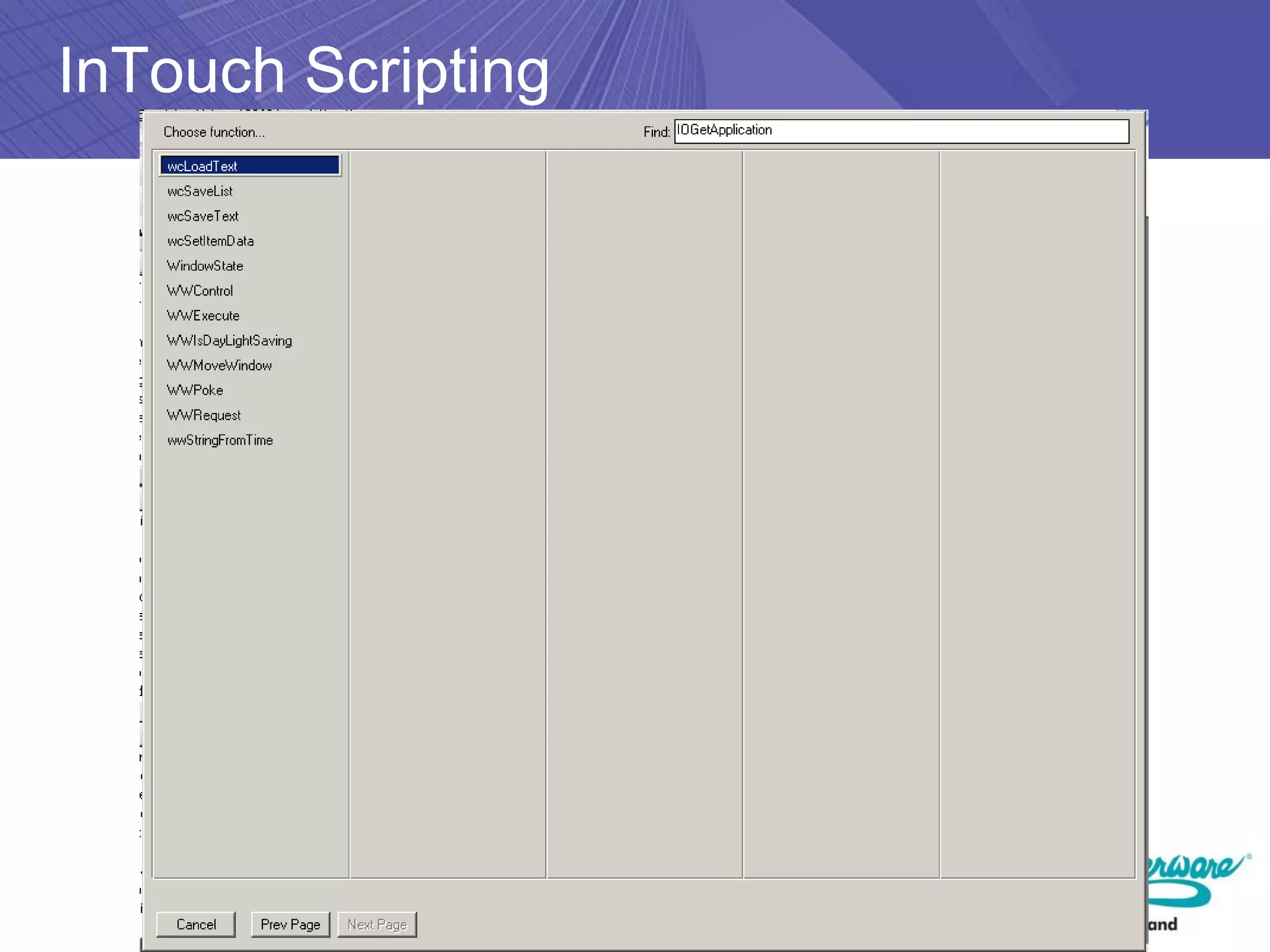Select the WWIsDayLightSaving function

(x=229, y=340)
